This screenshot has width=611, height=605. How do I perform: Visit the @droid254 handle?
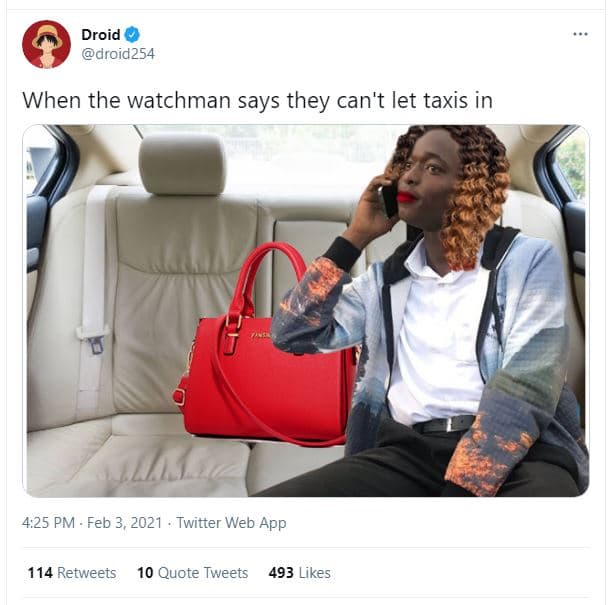pos(118,54)
